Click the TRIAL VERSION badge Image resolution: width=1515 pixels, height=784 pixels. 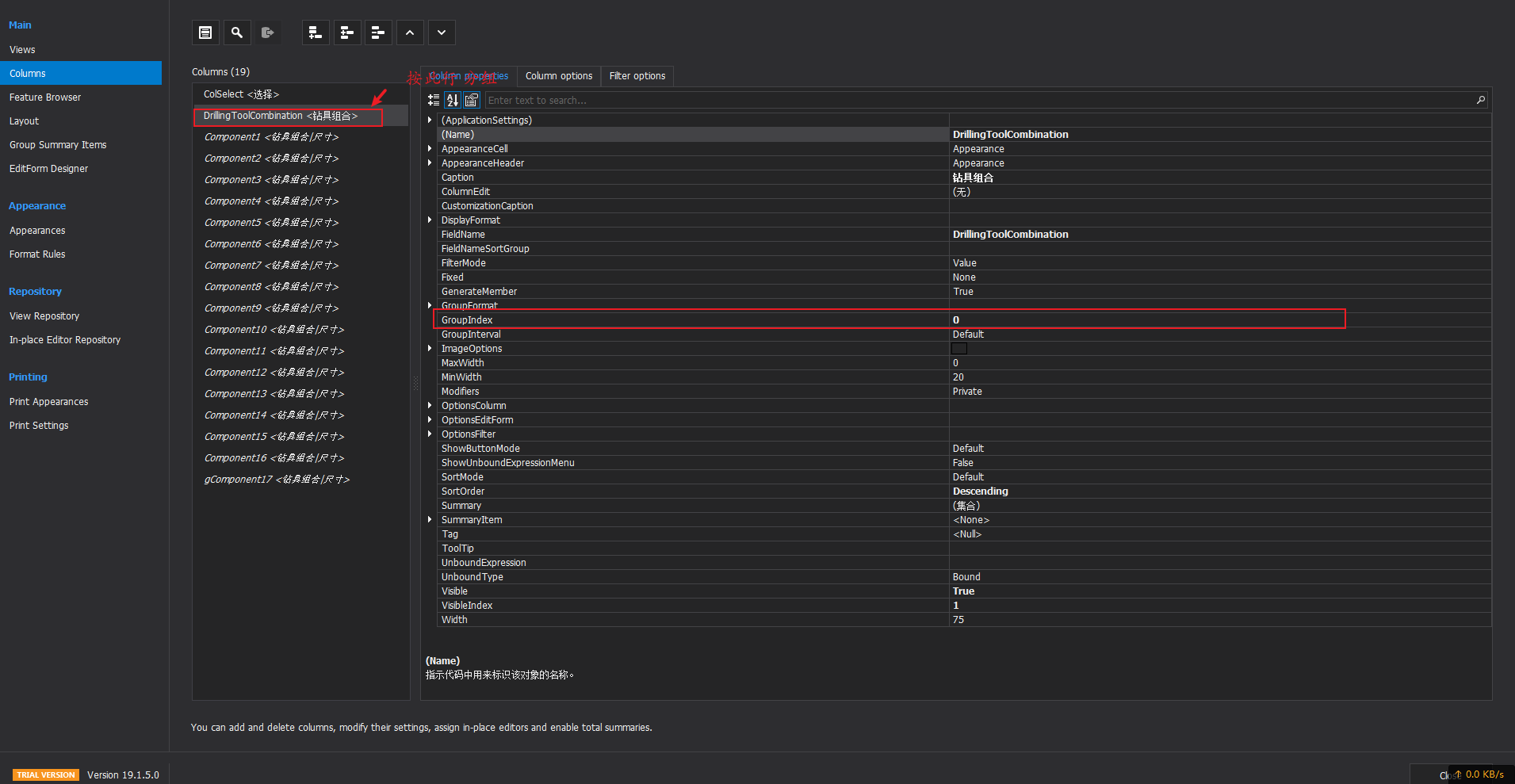46,774
